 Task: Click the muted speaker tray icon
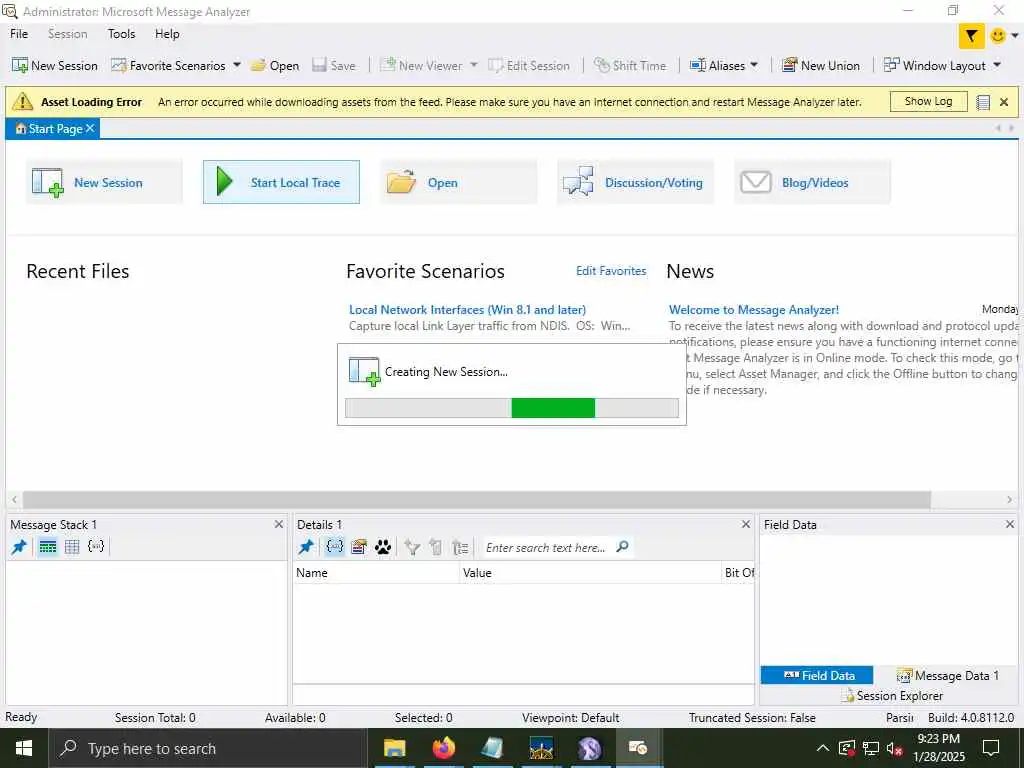pos(895,748)
